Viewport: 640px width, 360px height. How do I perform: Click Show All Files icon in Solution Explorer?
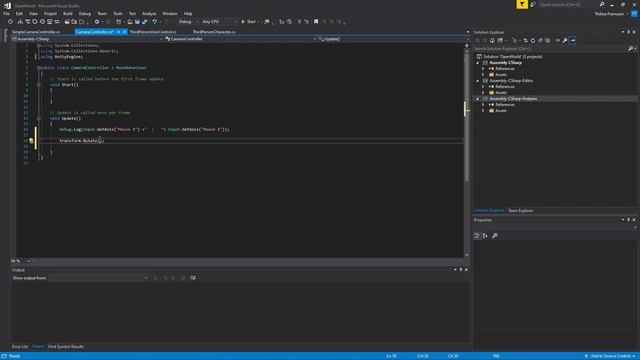[x=548, y=40]
